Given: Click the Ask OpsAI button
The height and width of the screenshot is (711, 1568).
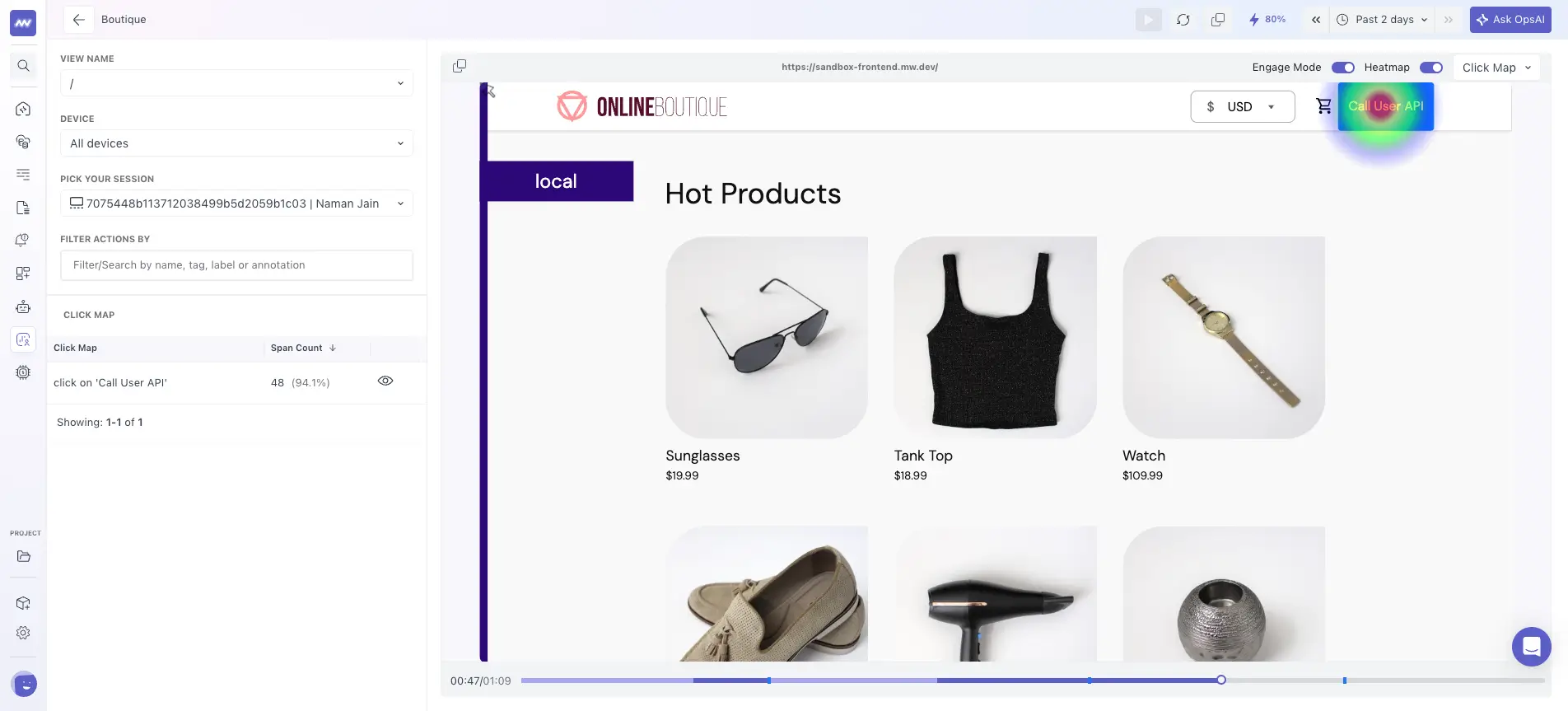Looking at the screenshot, I should tap(1510, 20).
